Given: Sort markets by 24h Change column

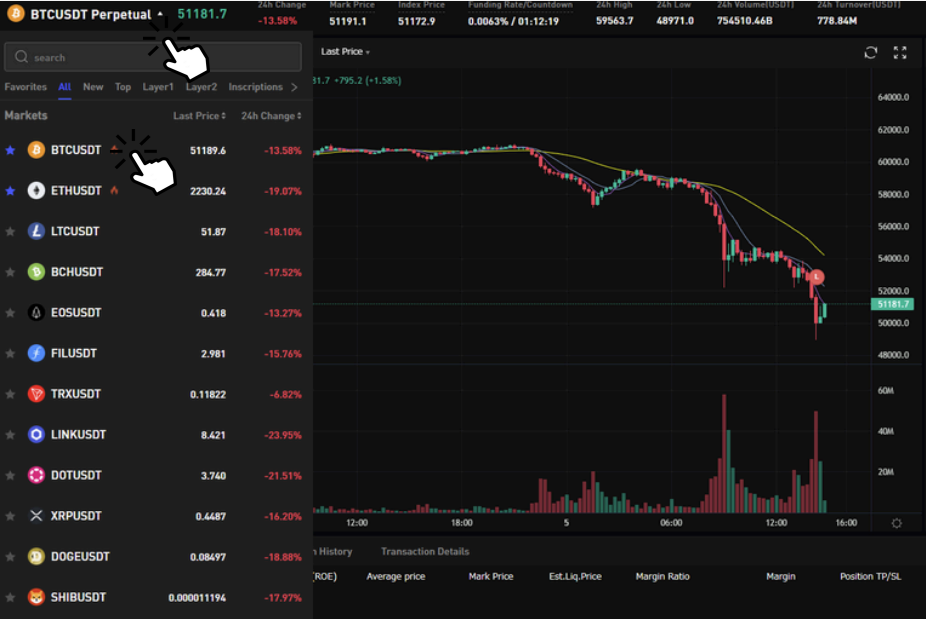Looking at the screenshot, I should [x=271, y=116].
